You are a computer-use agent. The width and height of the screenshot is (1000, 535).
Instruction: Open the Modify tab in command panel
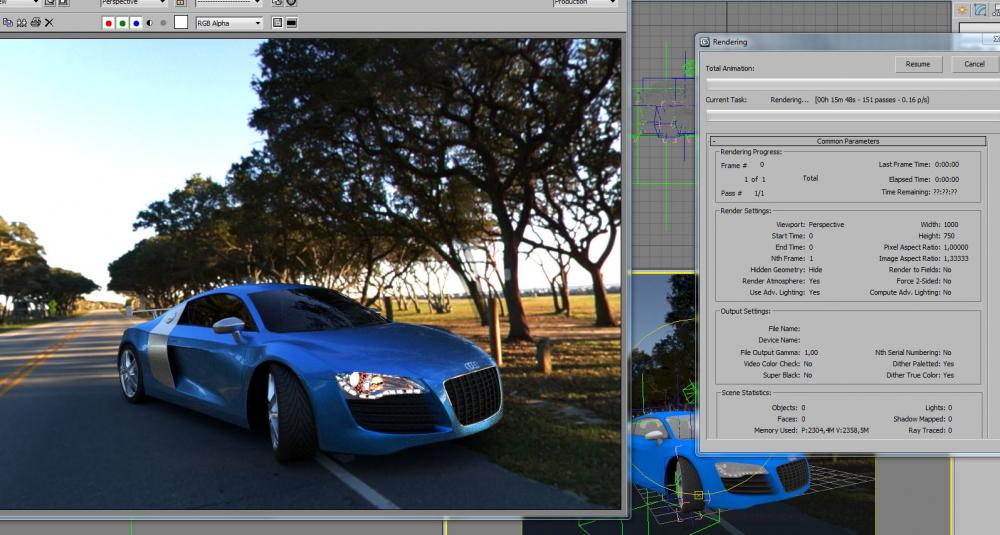coord(980,10)
